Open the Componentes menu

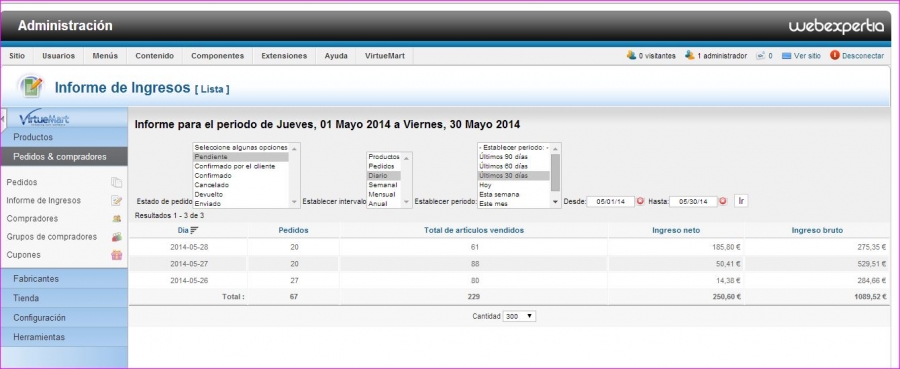[x=218, y=56]
